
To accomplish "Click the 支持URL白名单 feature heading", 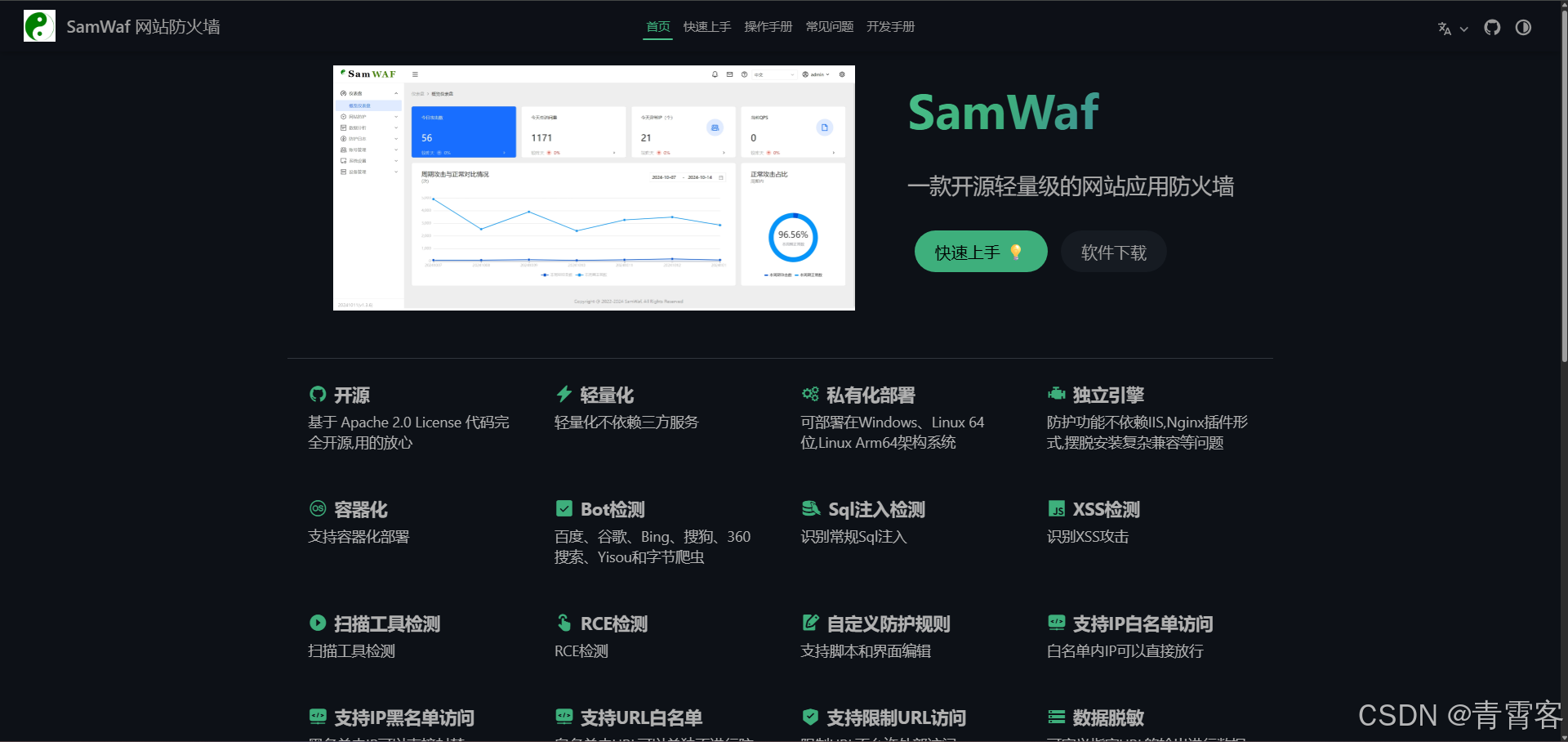I will [x=641, y=718].
